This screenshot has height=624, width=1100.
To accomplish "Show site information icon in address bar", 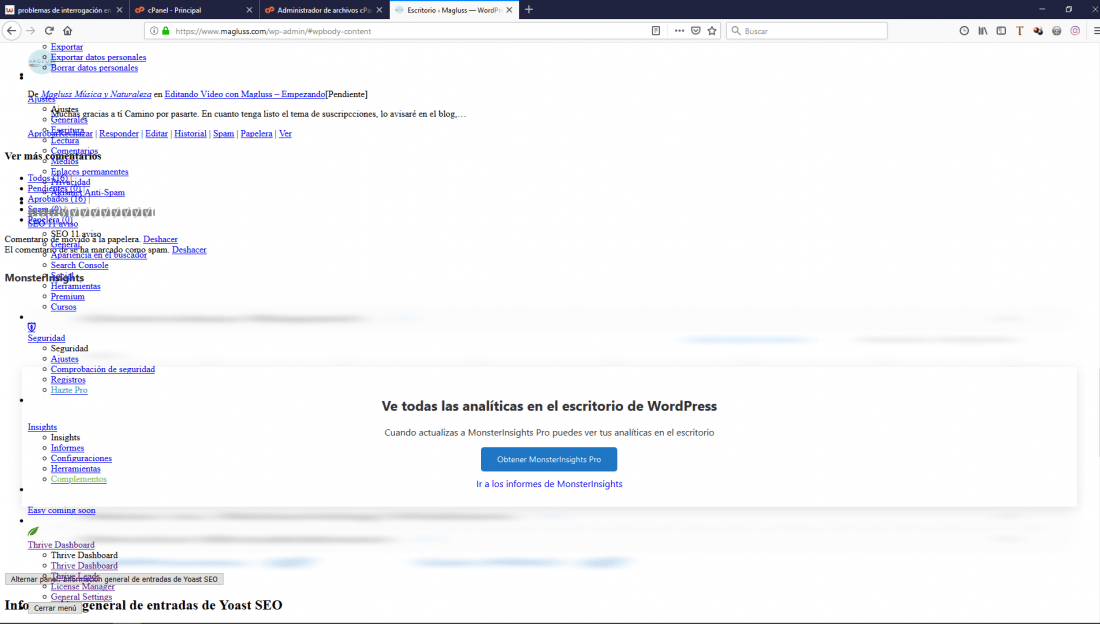I will tap(154, 31).
